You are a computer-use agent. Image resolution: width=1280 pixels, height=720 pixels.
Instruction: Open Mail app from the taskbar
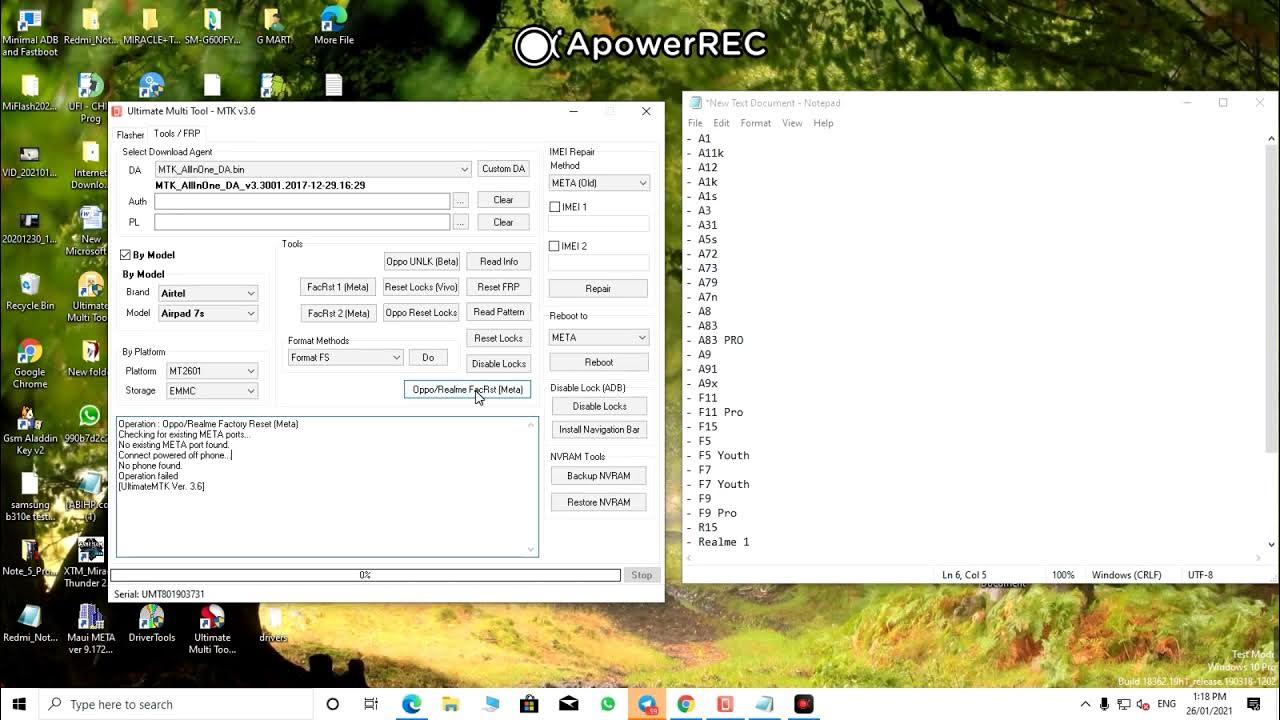coord(568,704)
